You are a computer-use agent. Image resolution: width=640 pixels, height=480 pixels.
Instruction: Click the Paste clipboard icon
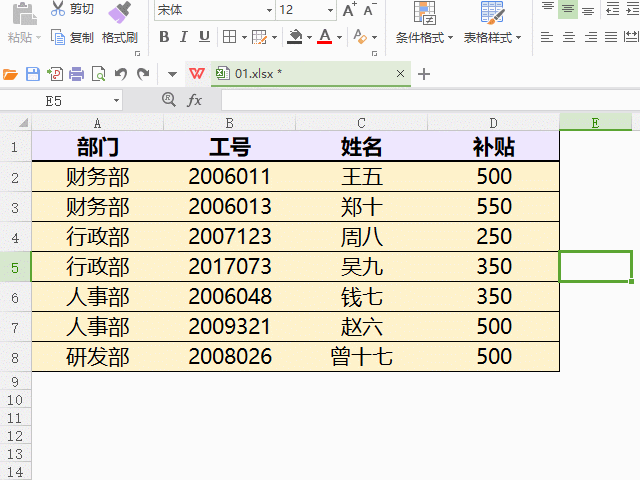pyautogui.click(x=24, y=13)
